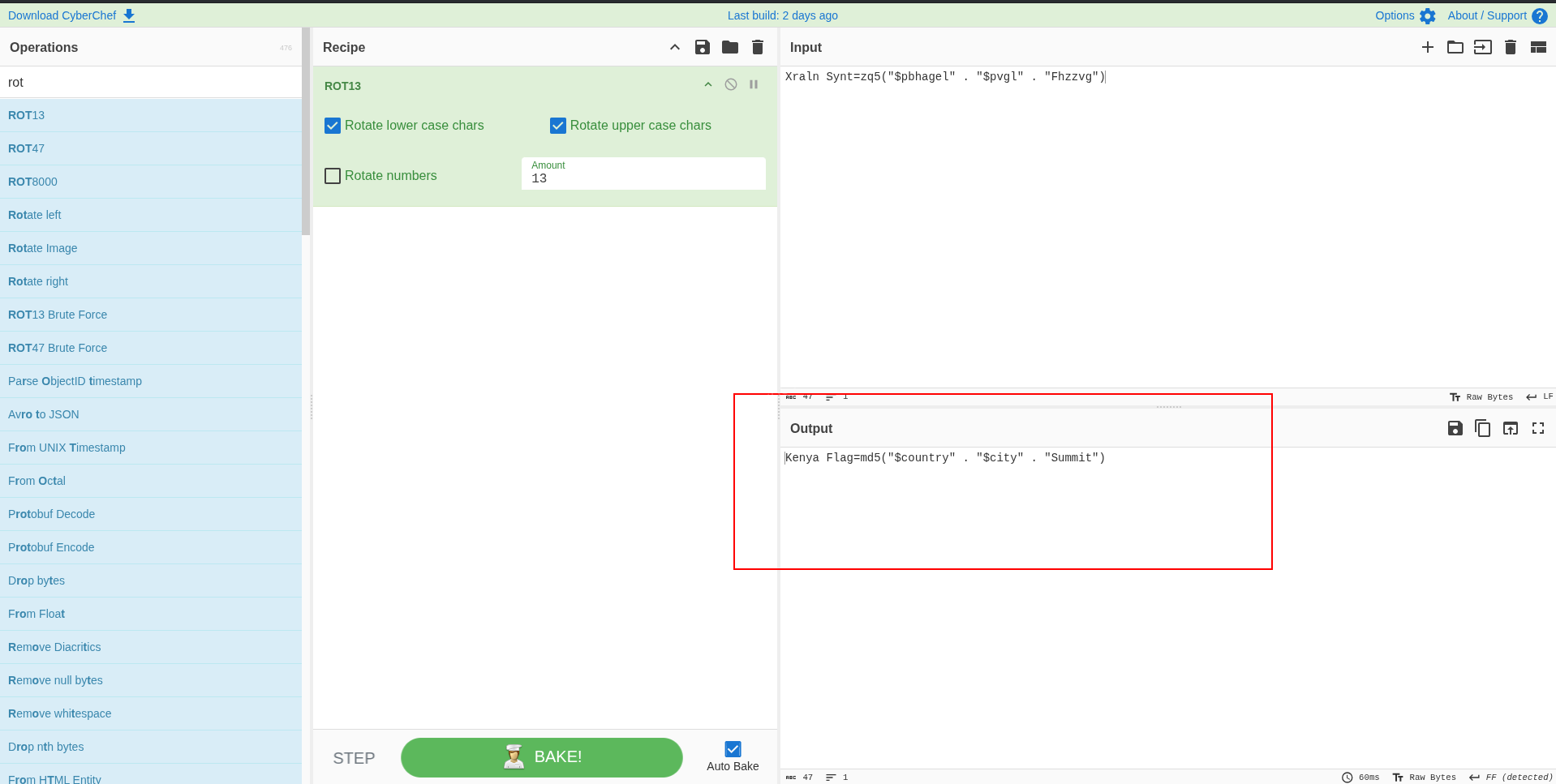Image resolution: width=1556 pixels, height=784 pixels.
Task: Choose the Rotate Image operation
Action: click(x=151, y=248)
